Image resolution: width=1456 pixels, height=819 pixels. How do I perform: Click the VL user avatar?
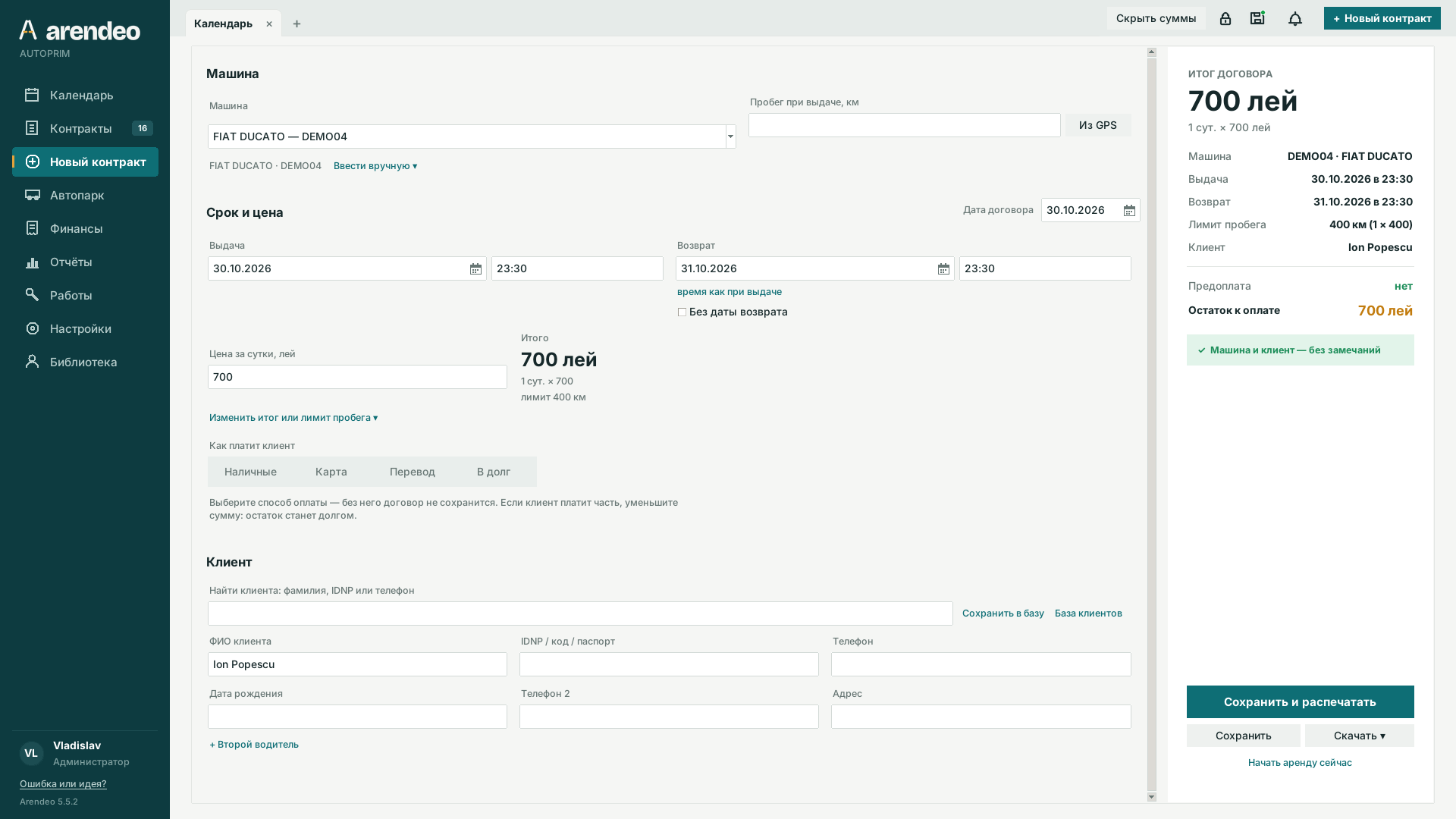pos(31,753)
